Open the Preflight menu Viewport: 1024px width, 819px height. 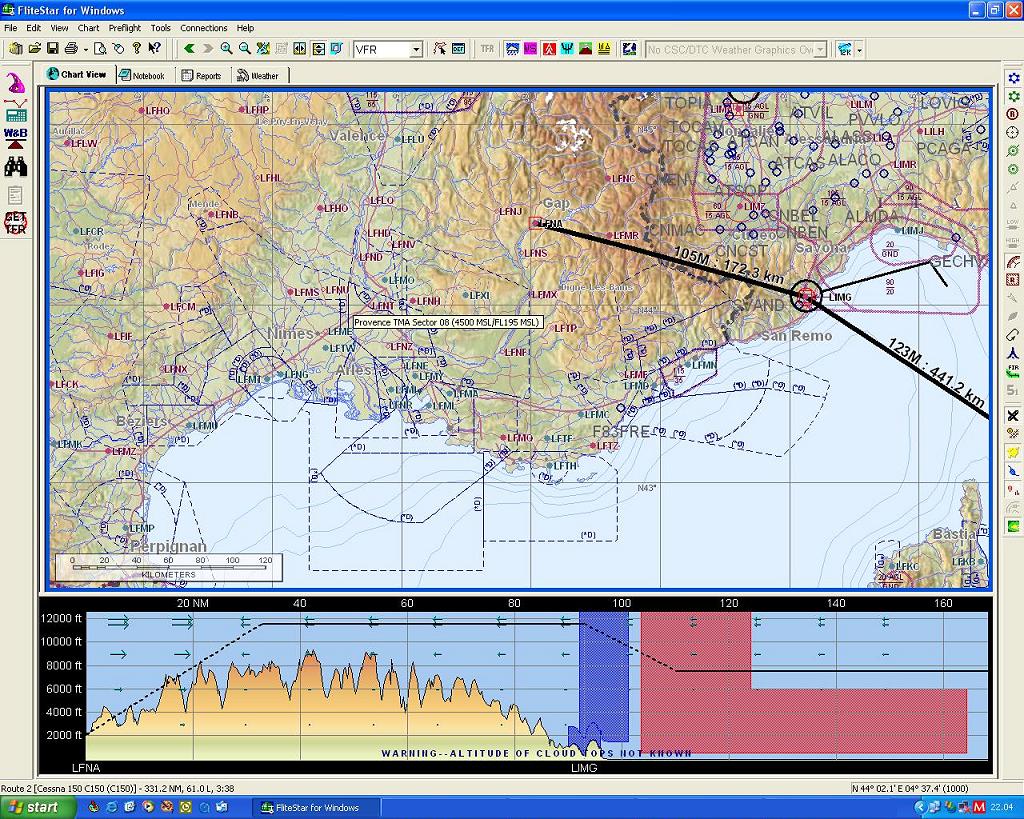(x=125, y=28)
